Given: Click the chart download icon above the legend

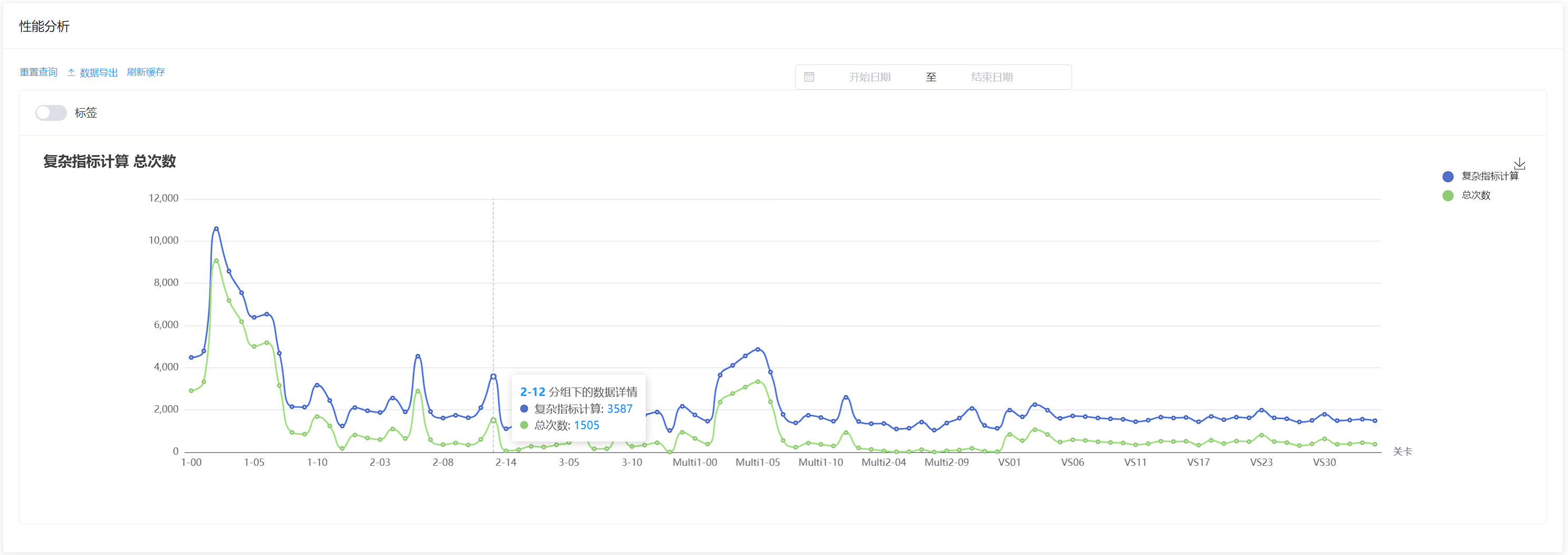Looking at the screenshot, I should [1521, 163].
